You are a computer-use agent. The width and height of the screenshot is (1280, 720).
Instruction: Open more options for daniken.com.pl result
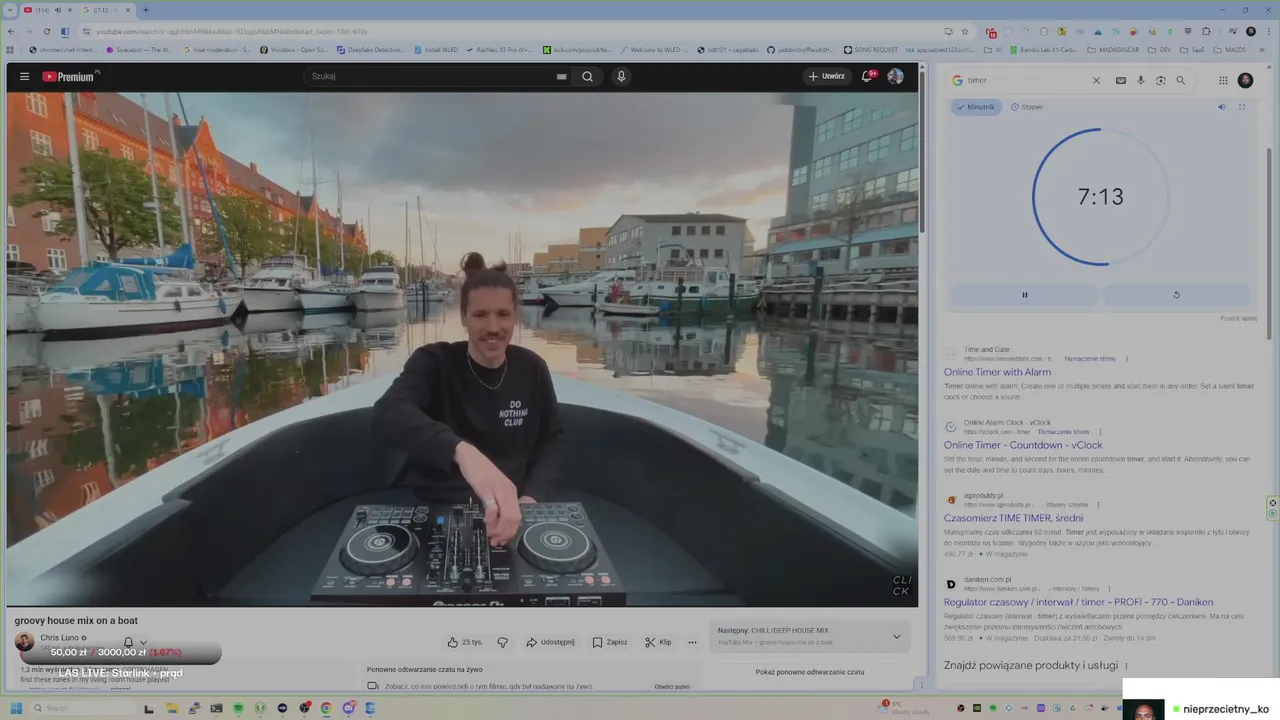coord(1109,588)
